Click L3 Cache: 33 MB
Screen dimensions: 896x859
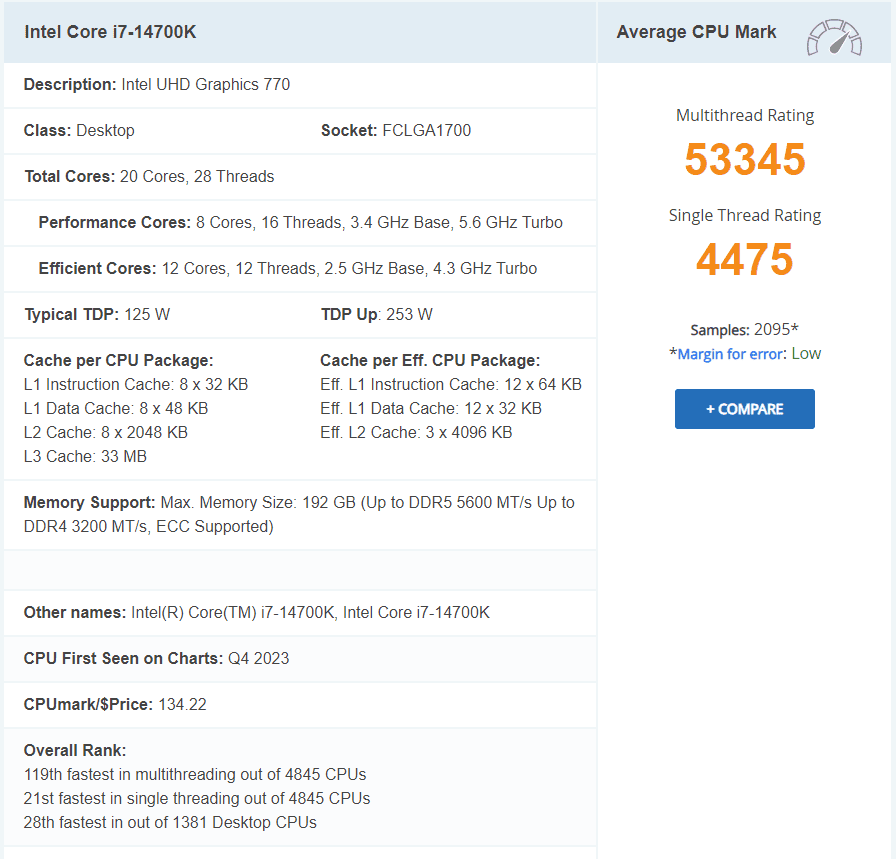pos(85,457)
